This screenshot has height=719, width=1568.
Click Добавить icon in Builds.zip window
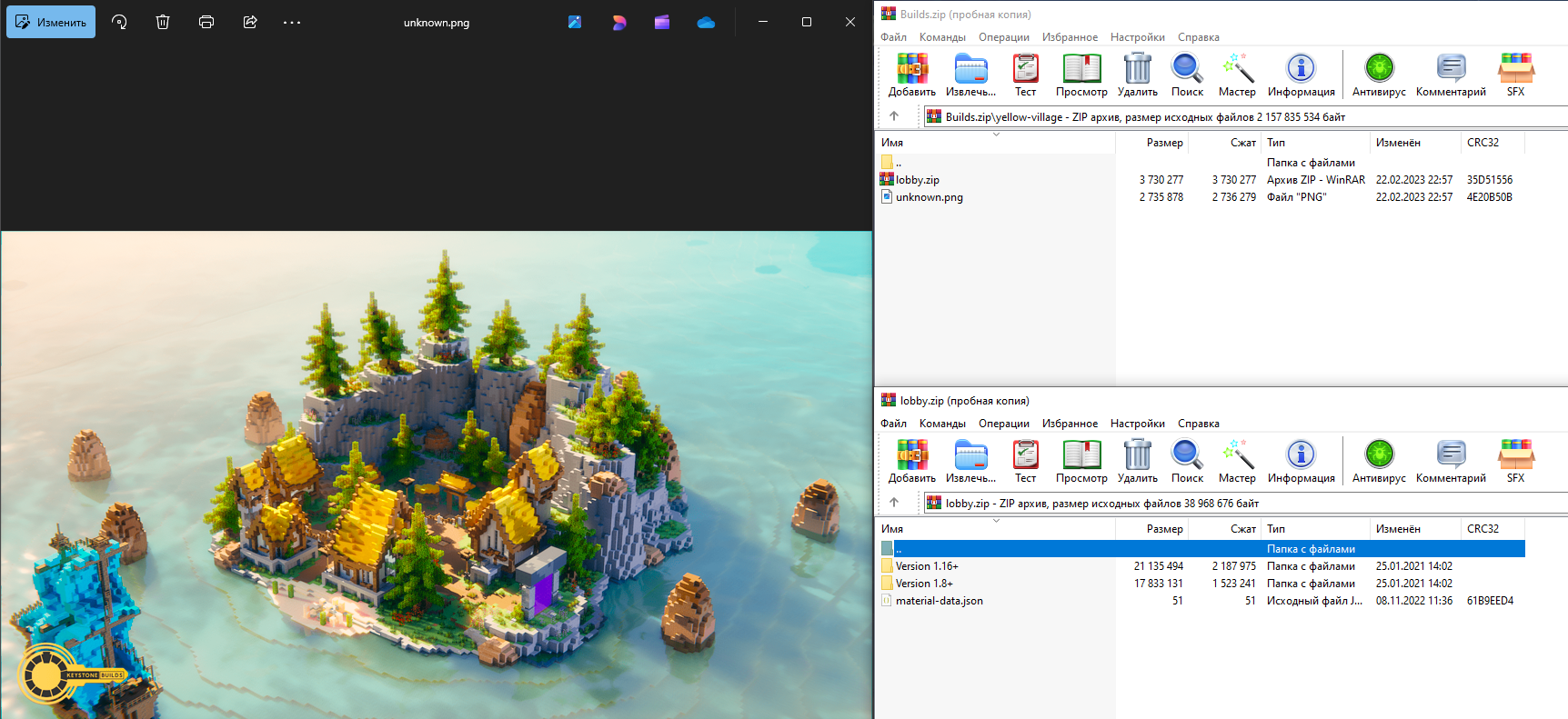(912, 75)
